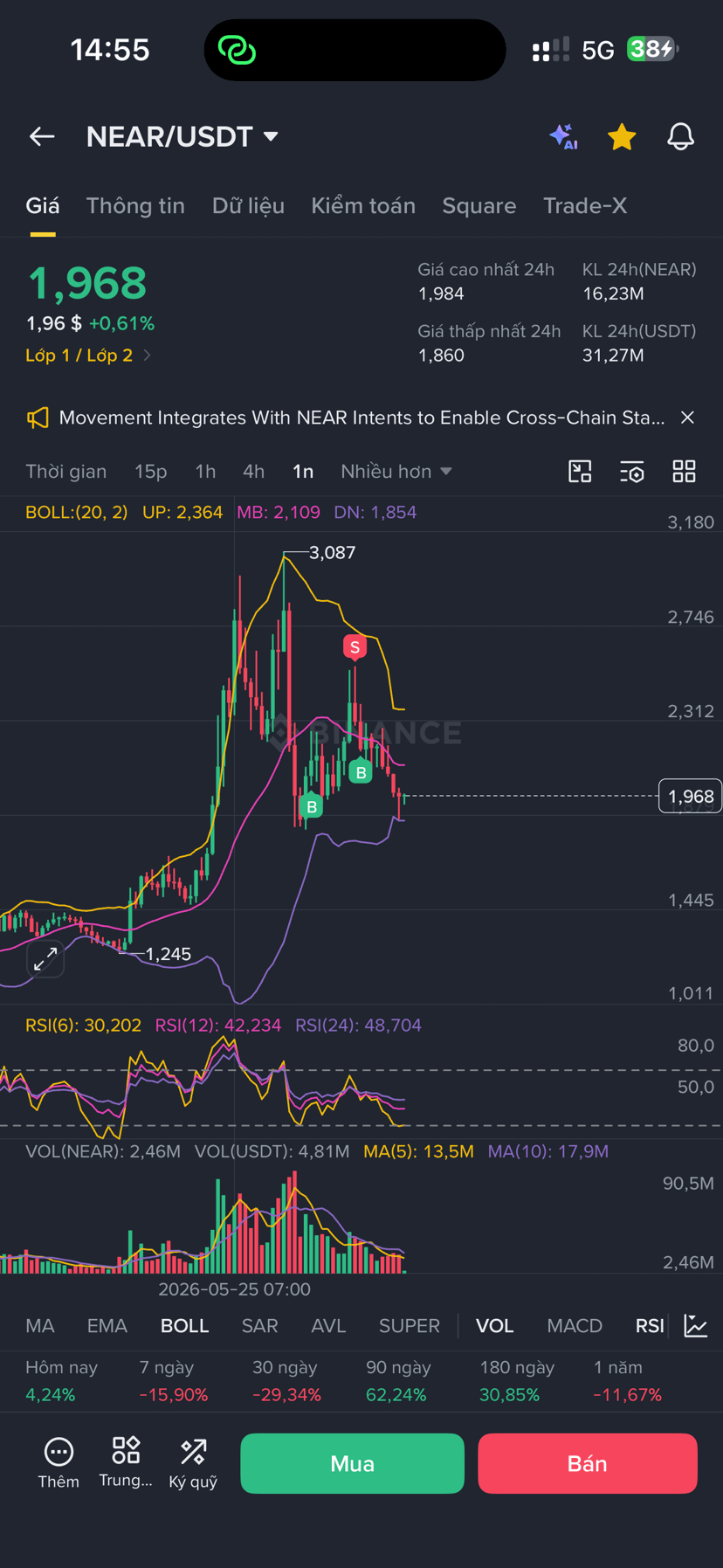Viewport: 723px width, 1568px height.
Task: Switch to the Giá tab
Action: pyautogui.click(x=43, y=205)
